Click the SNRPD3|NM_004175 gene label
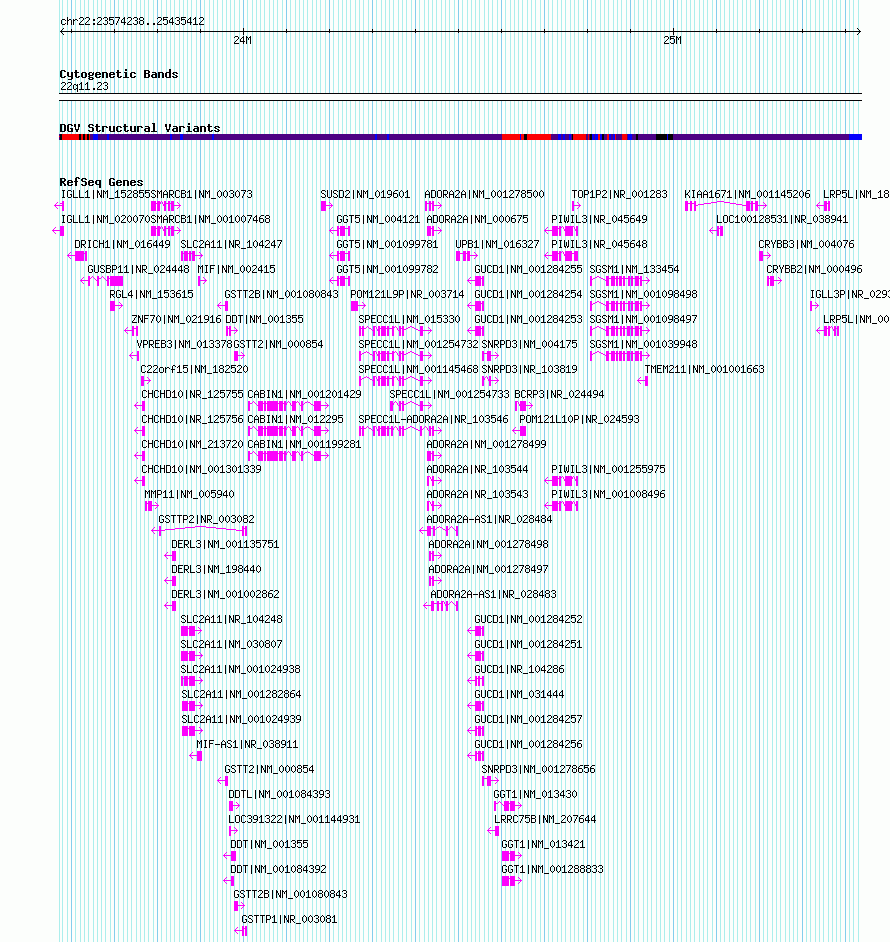The image size is (890, 942). (529, 344)
